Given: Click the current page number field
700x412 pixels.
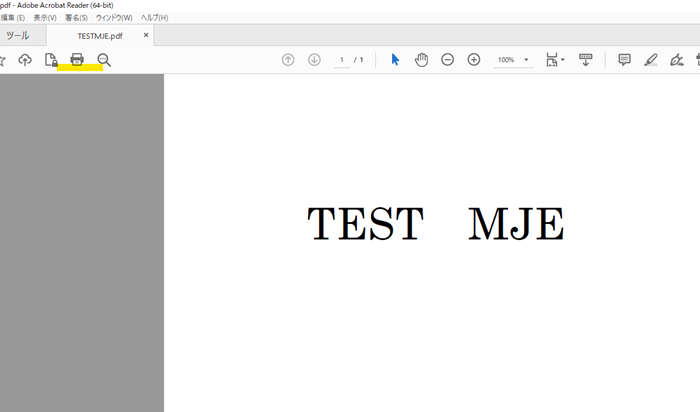Looking at the screenshot, I should [x=341, y=60].
